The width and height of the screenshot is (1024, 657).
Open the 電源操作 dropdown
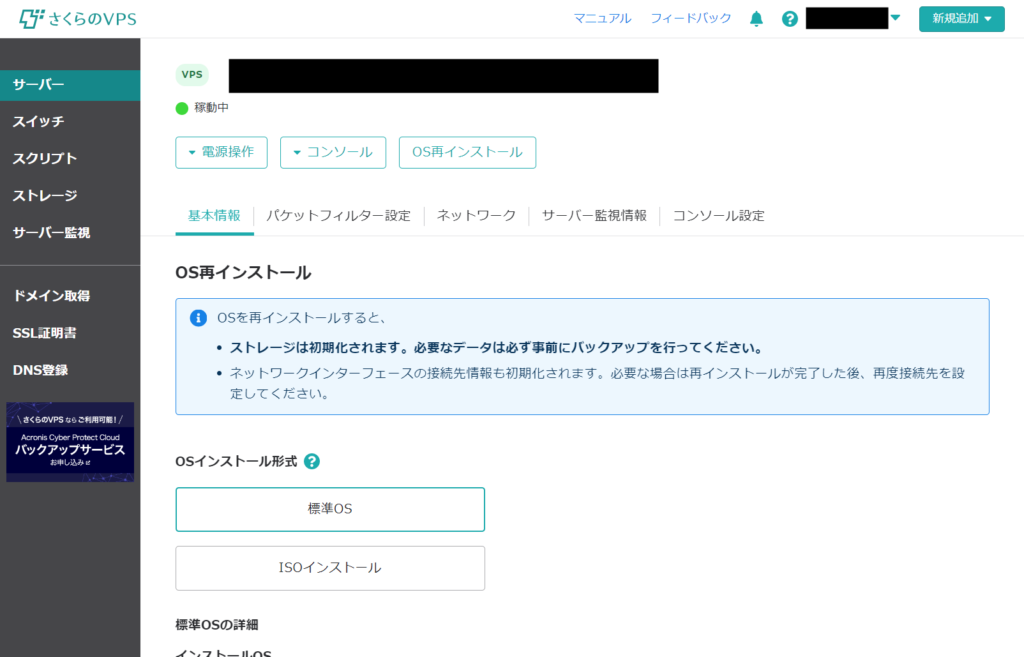pyautogui.click(x=221, y=152)
